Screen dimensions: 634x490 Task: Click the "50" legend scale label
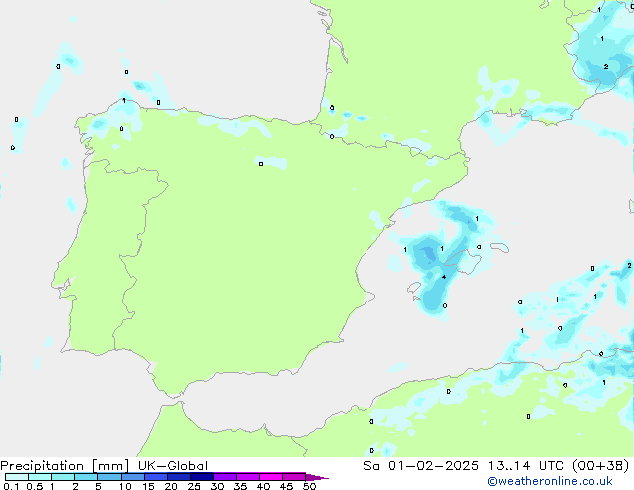pos(309,486)
